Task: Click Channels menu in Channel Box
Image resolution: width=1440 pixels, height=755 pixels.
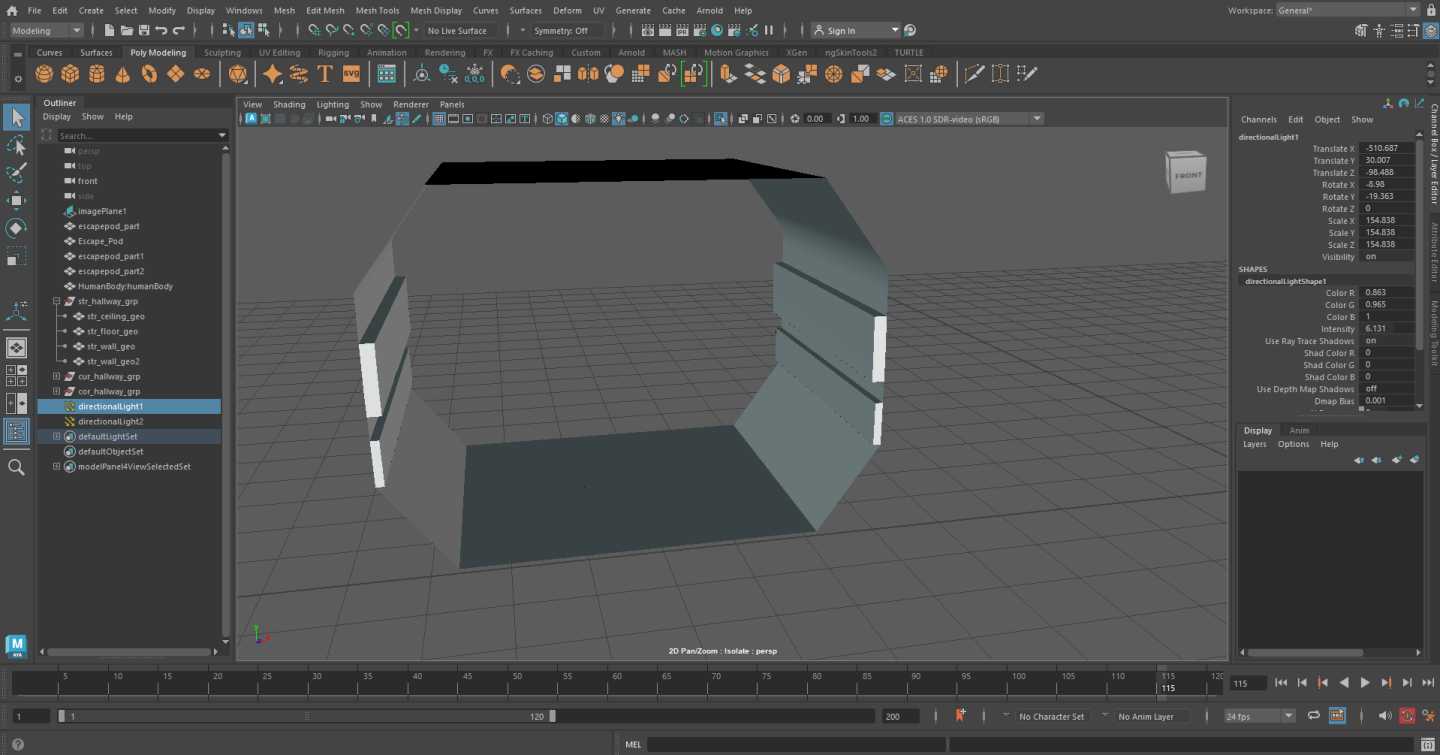Action: (x=1258, y=119)
